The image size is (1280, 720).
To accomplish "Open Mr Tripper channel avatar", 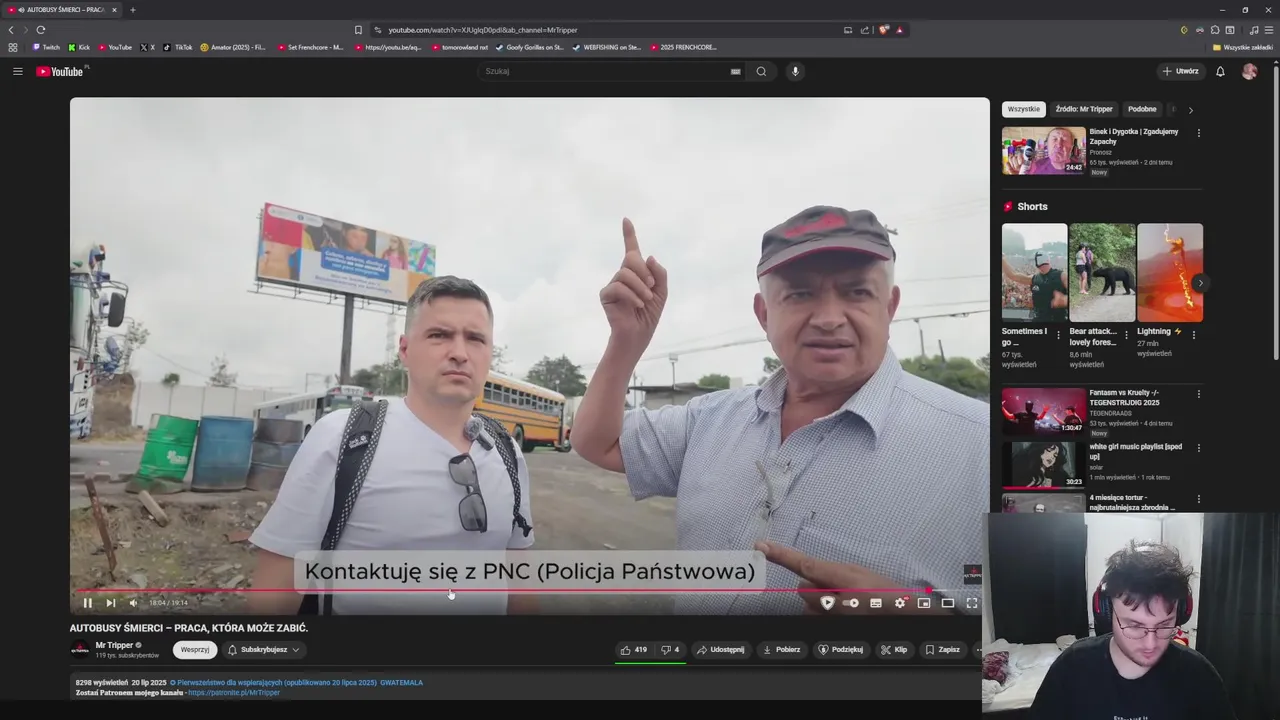I will tap(80, 650).
